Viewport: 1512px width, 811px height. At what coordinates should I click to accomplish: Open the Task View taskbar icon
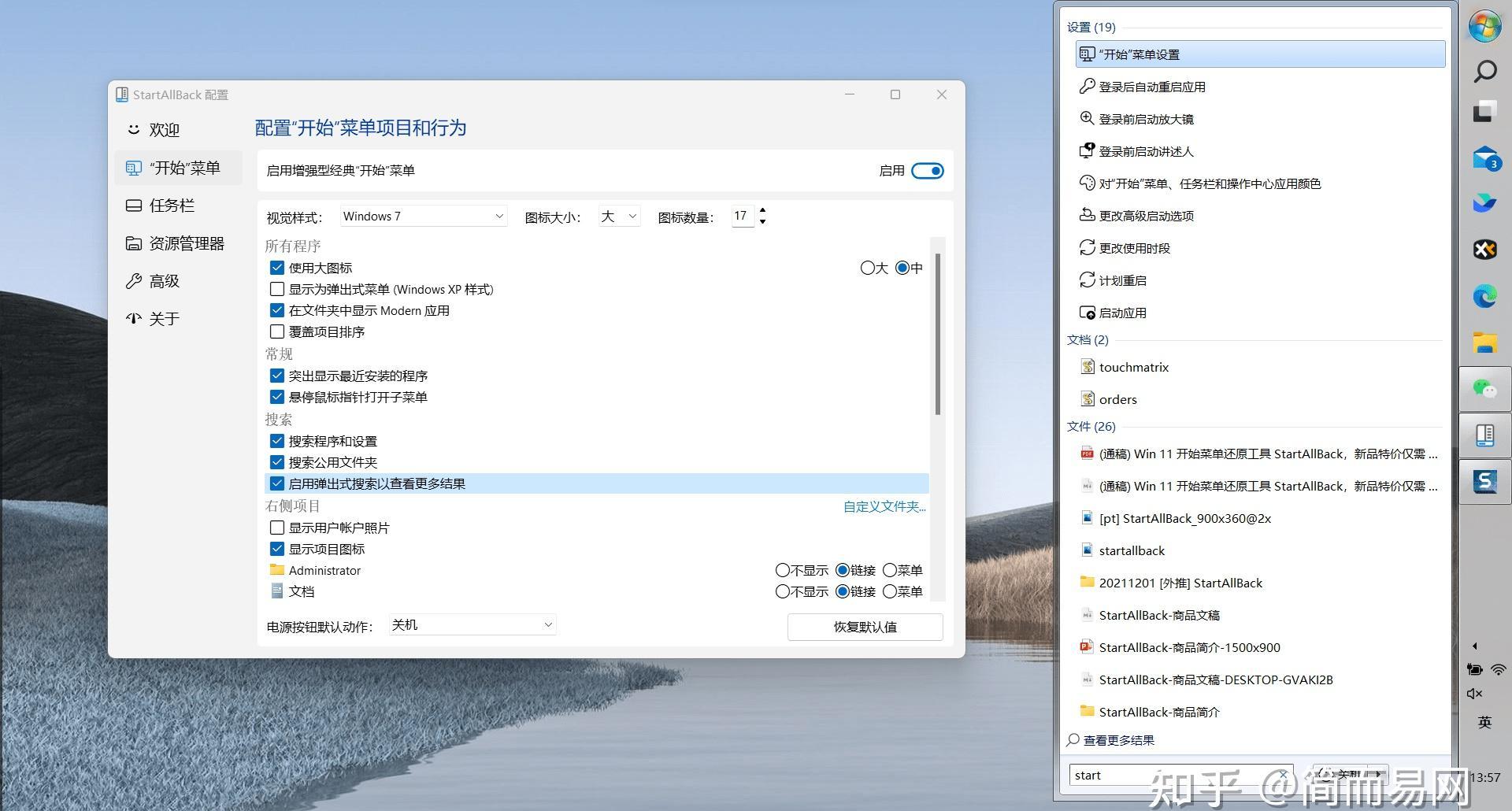[1484, 112]
